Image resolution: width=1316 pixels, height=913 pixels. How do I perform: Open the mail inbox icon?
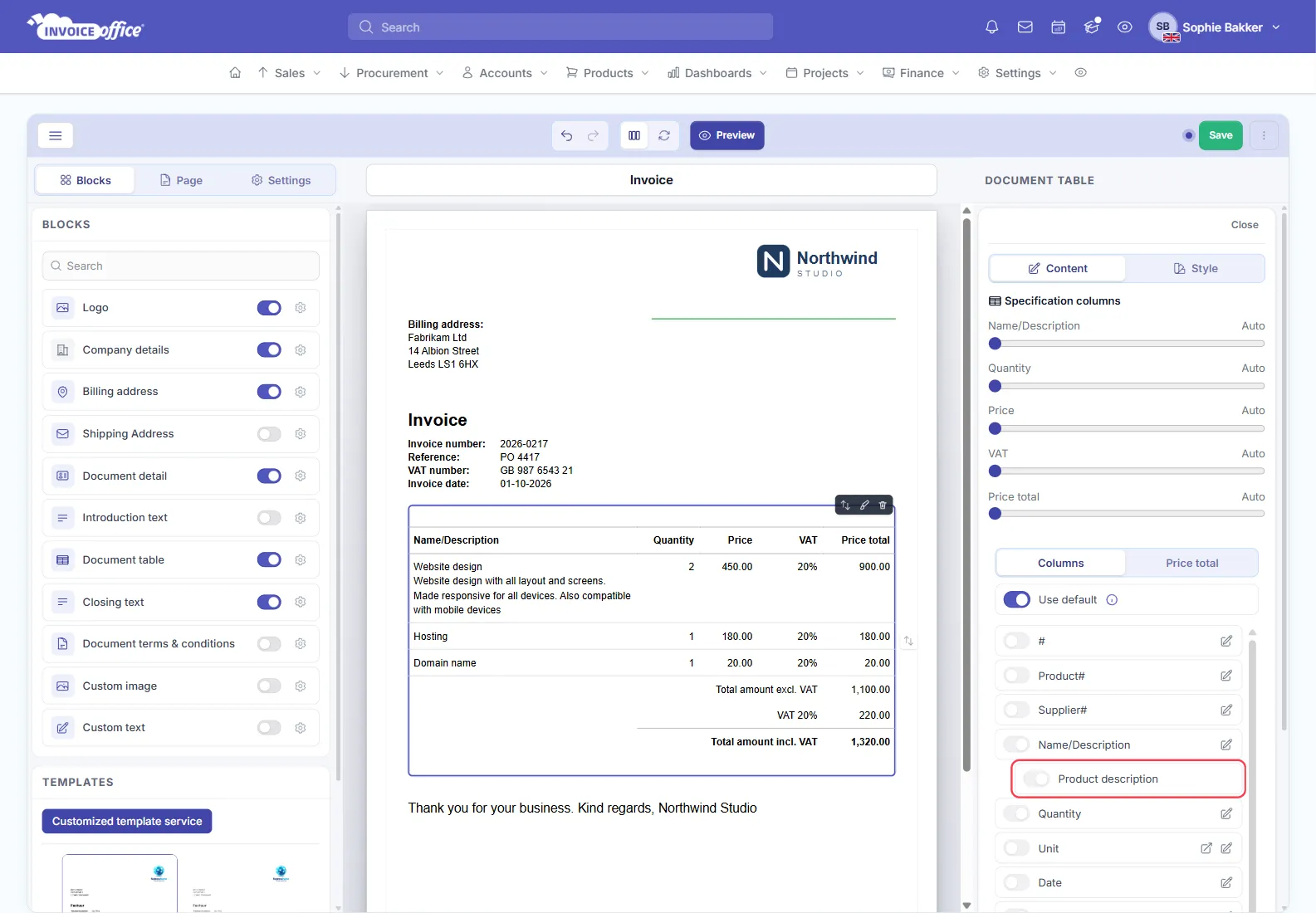point(1025,27)
